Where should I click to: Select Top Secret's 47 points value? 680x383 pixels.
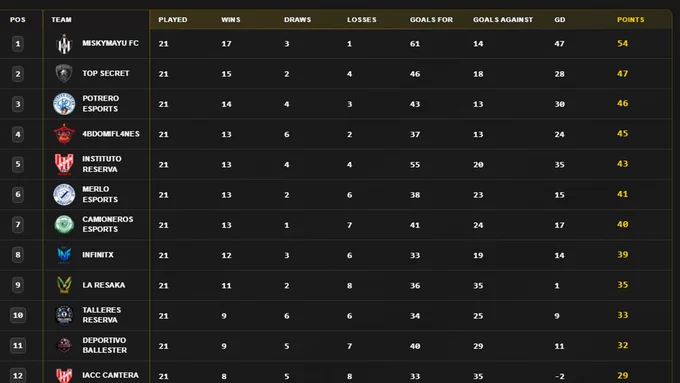pos(622,74)
